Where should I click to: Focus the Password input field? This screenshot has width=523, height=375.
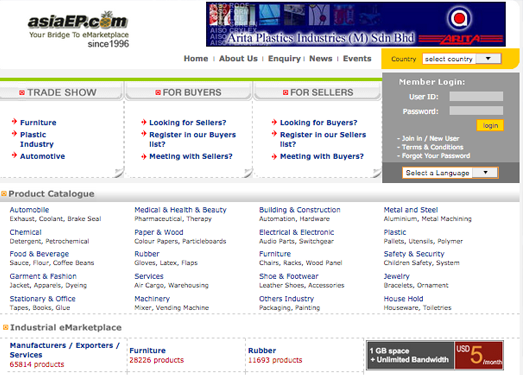[476, 110]
